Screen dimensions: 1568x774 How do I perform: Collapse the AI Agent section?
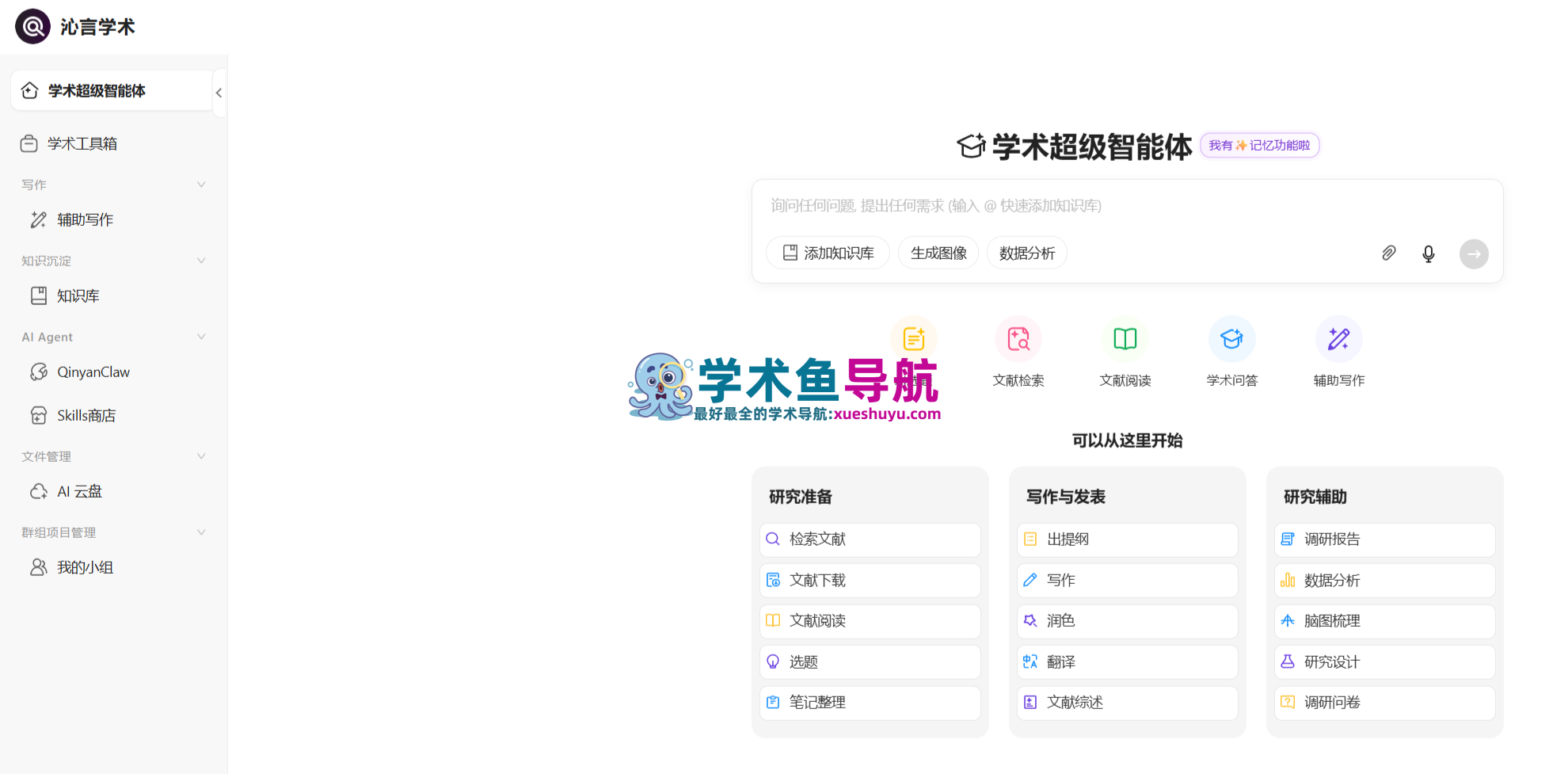tap(202, 337)
